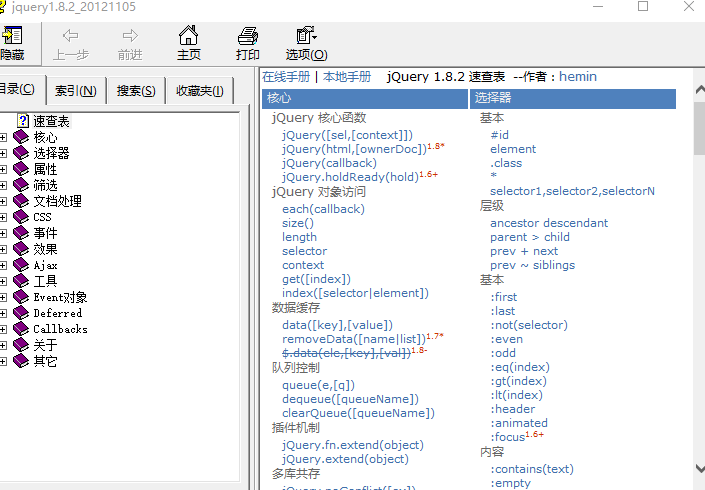Click the Print (打印) toolbar icon

pos(247,36)
